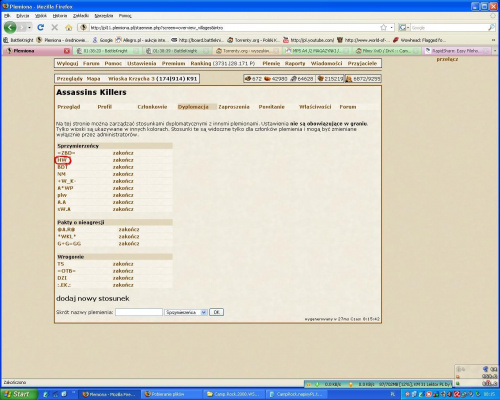Open the search engine selector dropdown
500x400 pixels.
coord(404,27)
